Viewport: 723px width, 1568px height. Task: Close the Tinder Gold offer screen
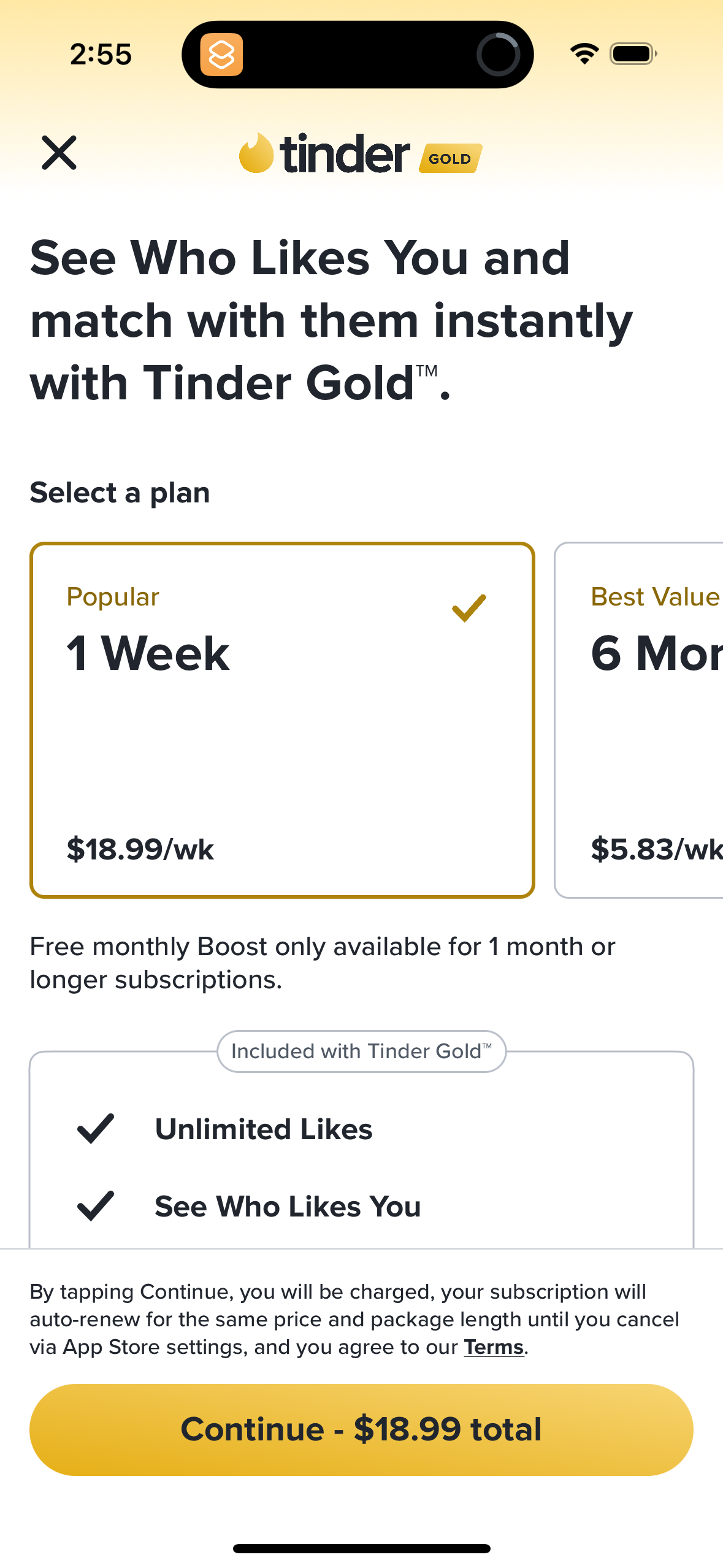pos(59,153)
